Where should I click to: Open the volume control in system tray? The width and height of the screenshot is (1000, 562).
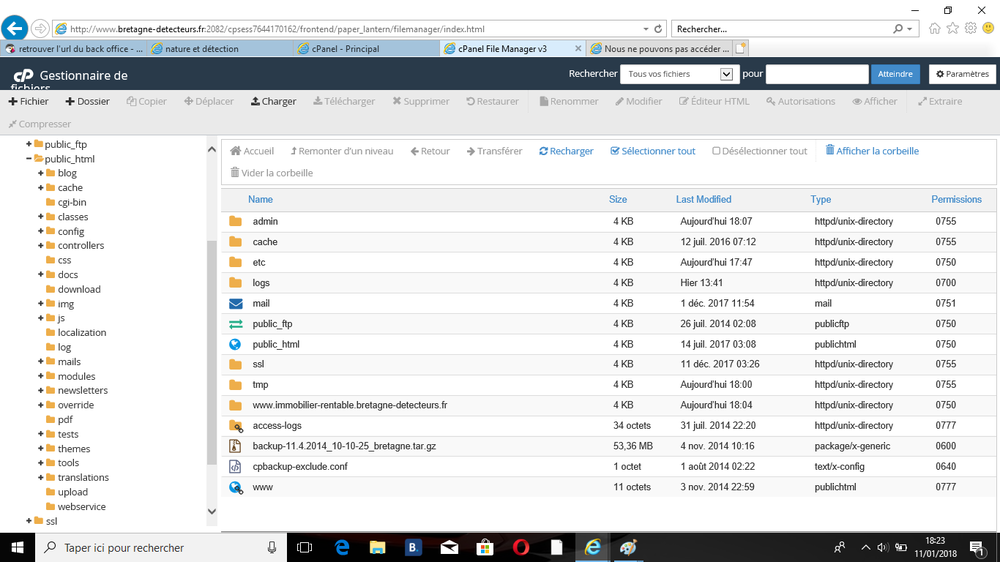pos(883,547)
